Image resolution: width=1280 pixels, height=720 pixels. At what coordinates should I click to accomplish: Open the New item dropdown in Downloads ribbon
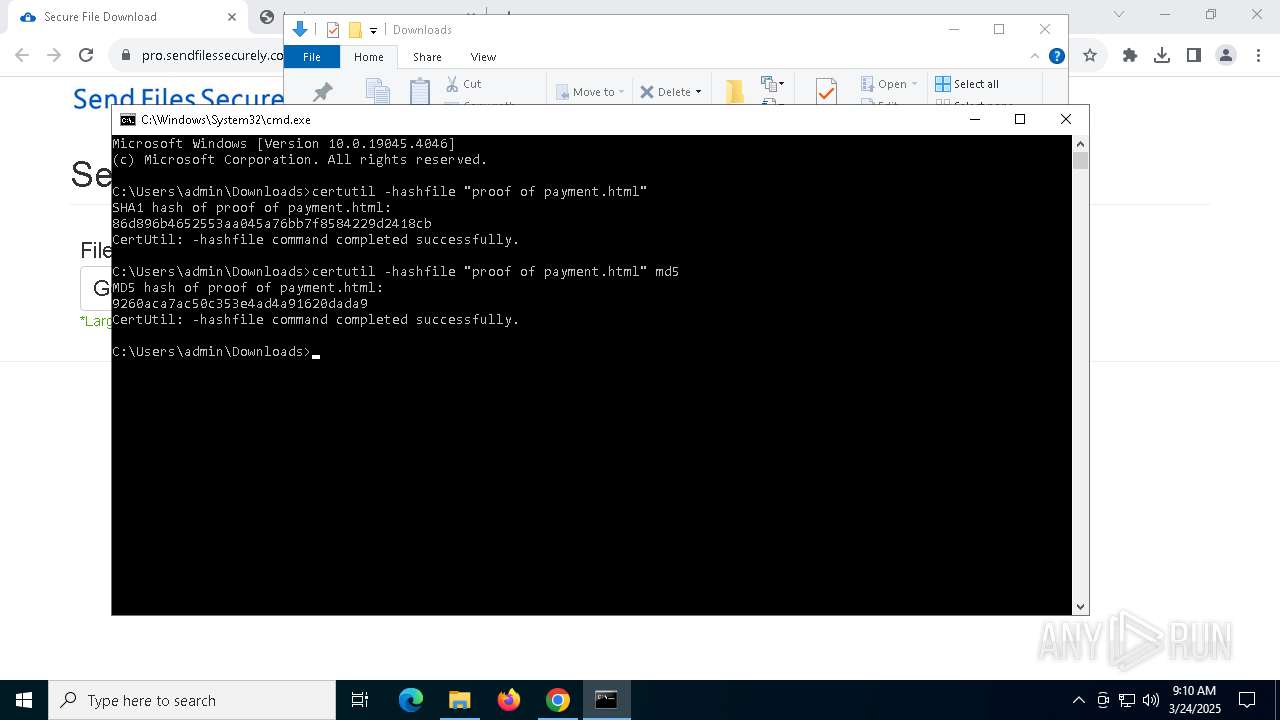click(772, 84)
